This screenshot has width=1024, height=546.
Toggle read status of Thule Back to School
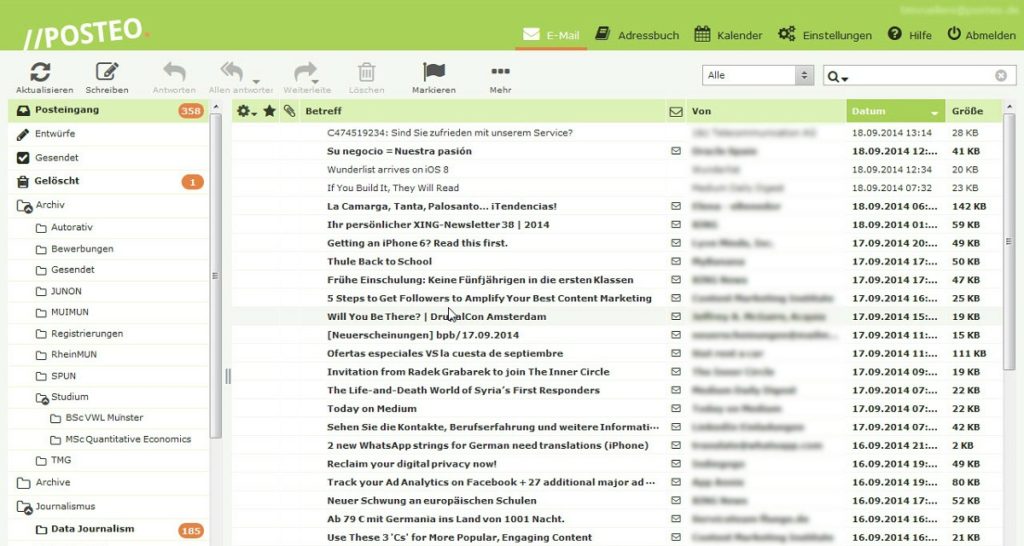676,261
